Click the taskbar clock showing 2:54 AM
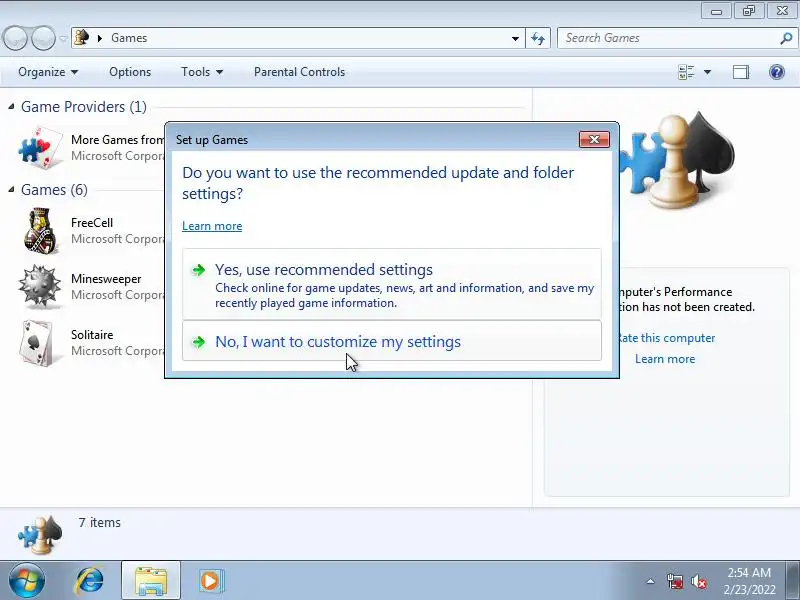 [x=749, y=581]
